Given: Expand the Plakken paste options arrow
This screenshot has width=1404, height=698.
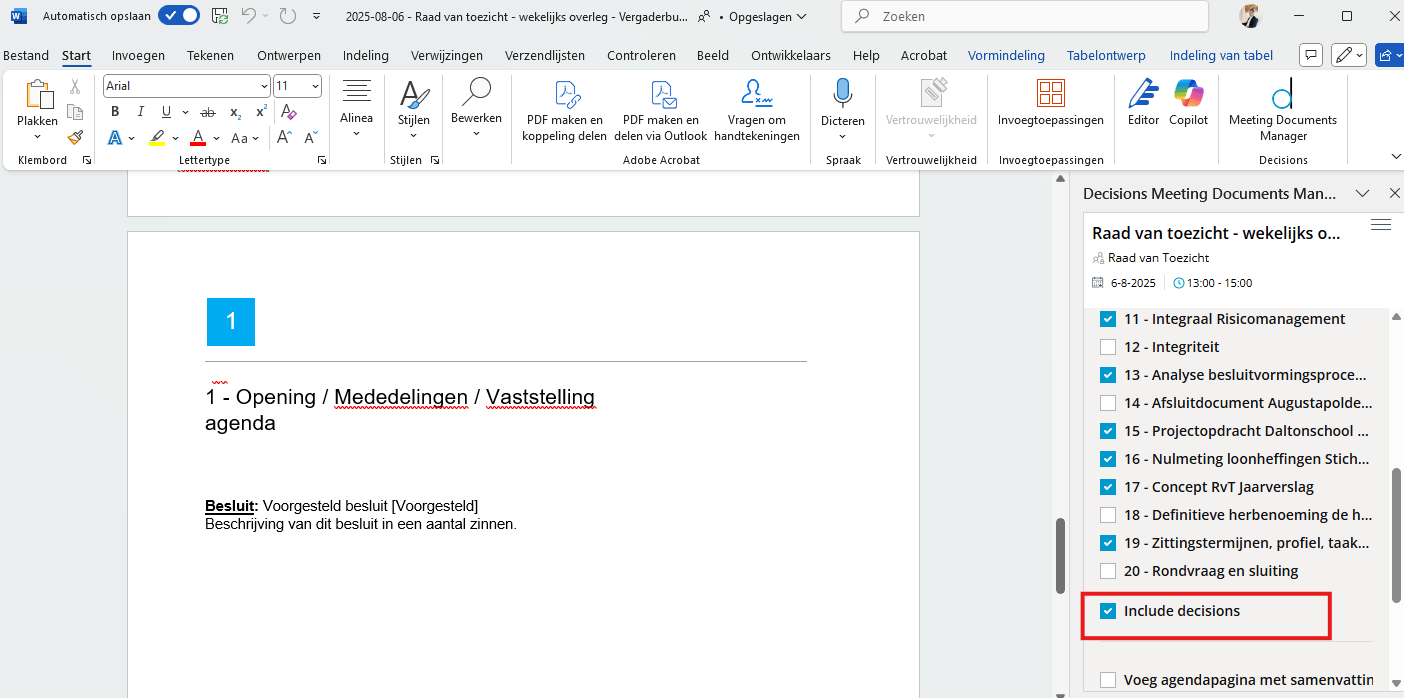Looking at the screenshot, I should (37, 137).
